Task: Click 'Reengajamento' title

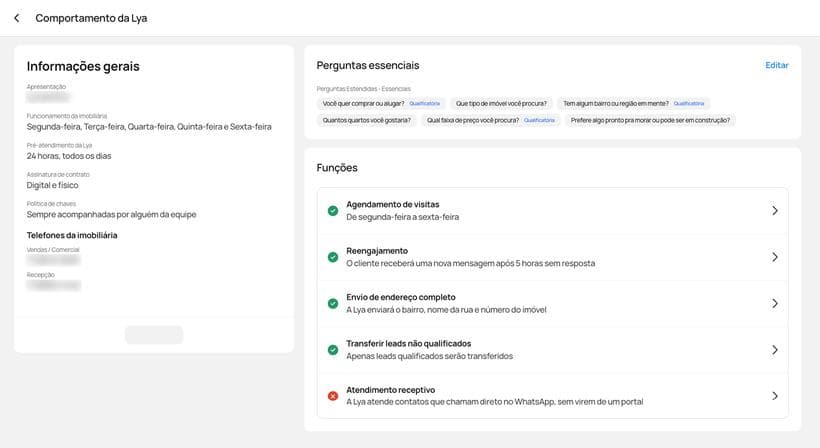Action: (x=377, y=251)
